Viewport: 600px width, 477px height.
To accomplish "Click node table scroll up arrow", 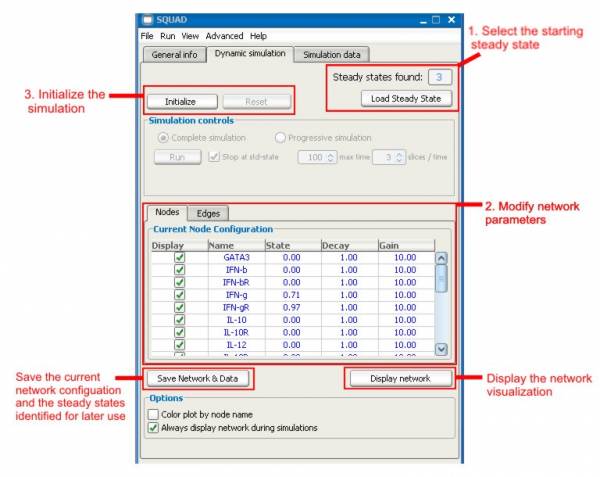I will 441,259.
